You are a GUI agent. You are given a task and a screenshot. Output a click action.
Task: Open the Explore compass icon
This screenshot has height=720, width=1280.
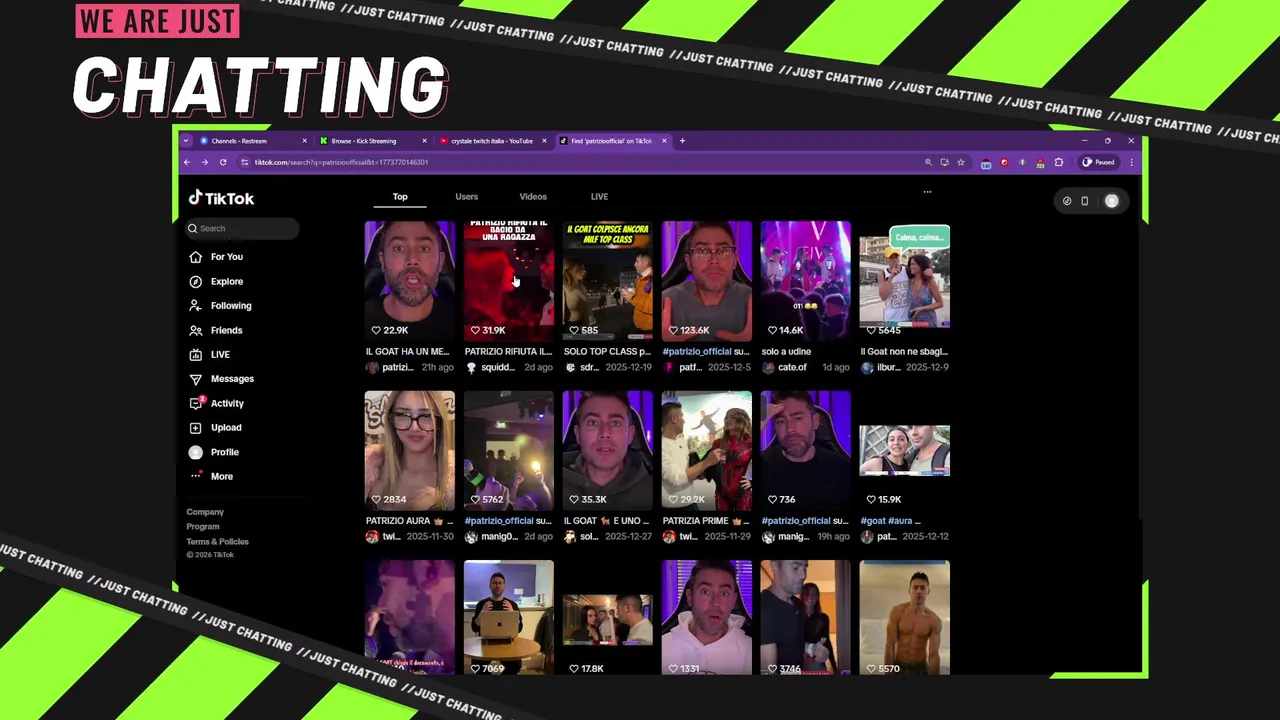point(196,281)
